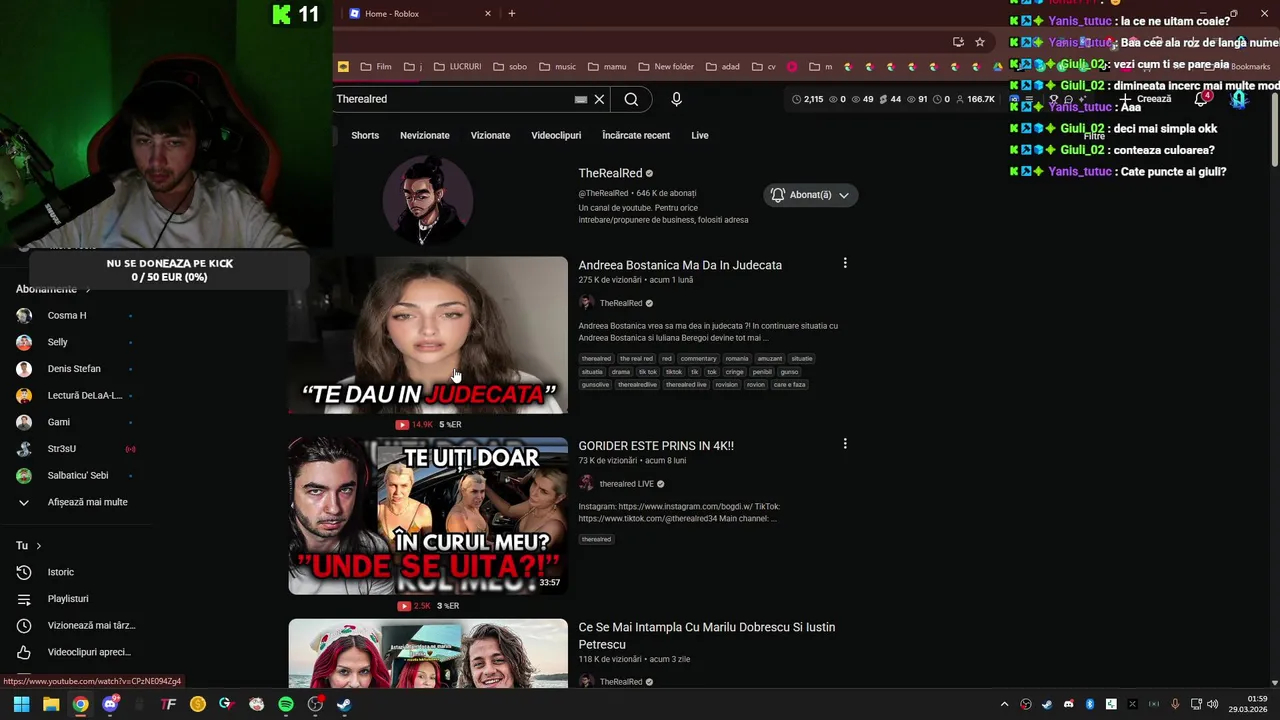Image resolution: width=1280 pixels, height=720 pixels.
Task: Open Videoclipuri apreciate in sidebar
Action: [x=77, y=652]
